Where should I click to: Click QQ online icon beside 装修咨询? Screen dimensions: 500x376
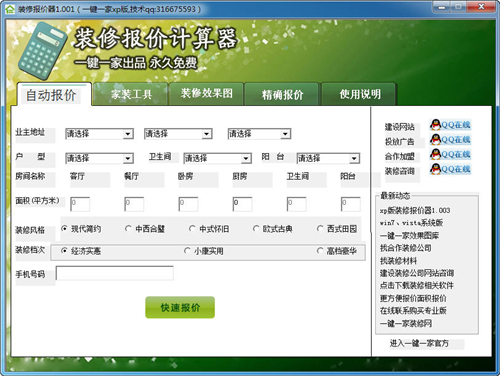point(450,169)
